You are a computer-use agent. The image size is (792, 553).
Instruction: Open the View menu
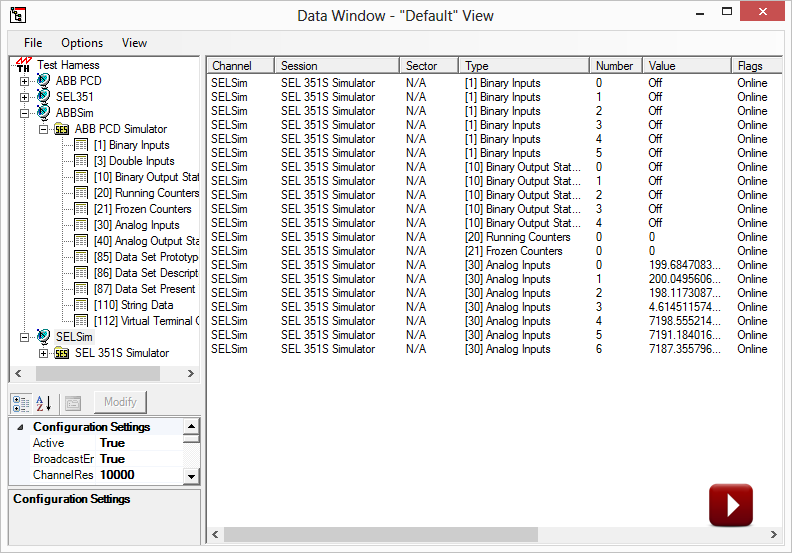pos(134,43)
